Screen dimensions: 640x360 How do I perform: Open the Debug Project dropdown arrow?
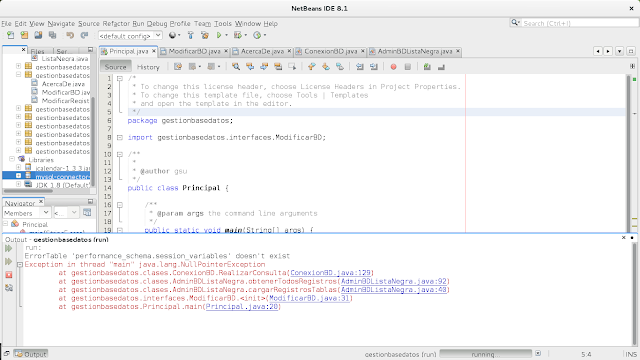pos(246,35)
